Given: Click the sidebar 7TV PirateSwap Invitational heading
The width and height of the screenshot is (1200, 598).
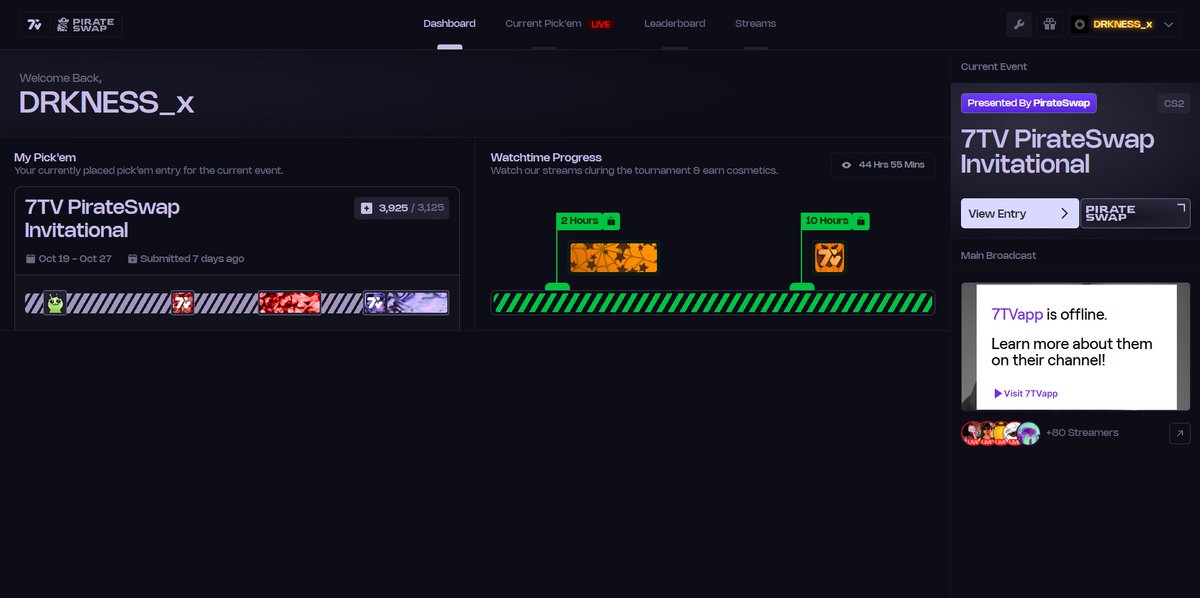Looking at the screenshot, I should 1057,151.
